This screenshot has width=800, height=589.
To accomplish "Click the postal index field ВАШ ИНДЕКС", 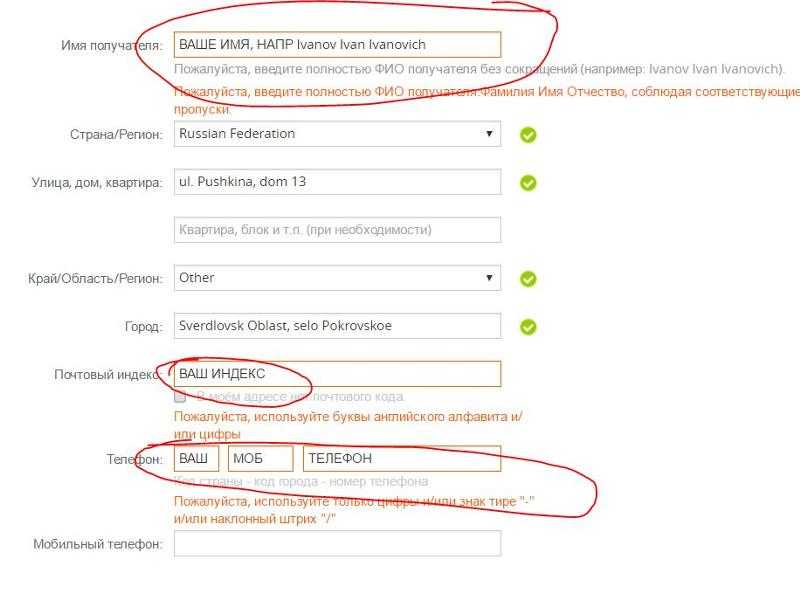I will tap(337, 374).
